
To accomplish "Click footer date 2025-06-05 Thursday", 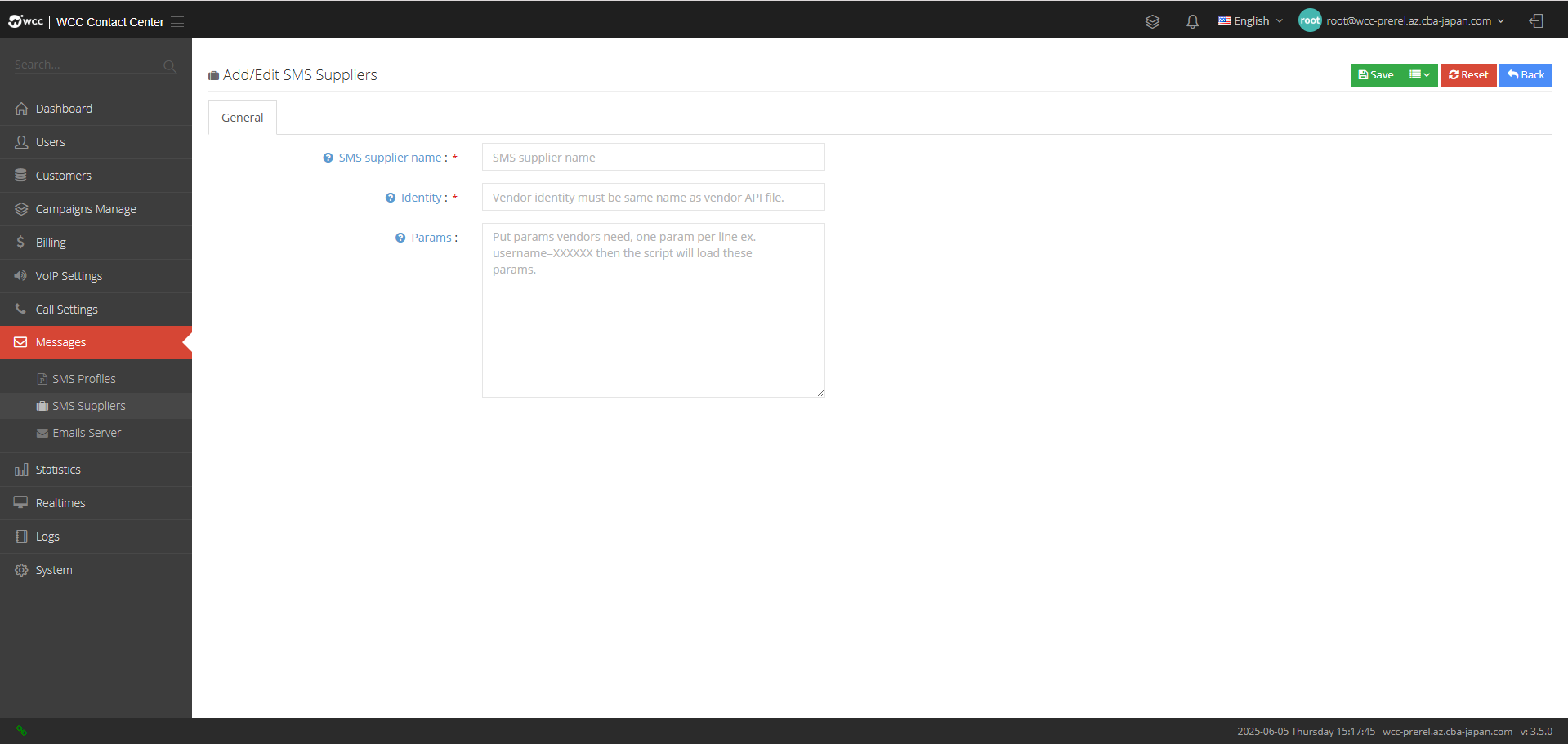I will tap(1285, 732).
